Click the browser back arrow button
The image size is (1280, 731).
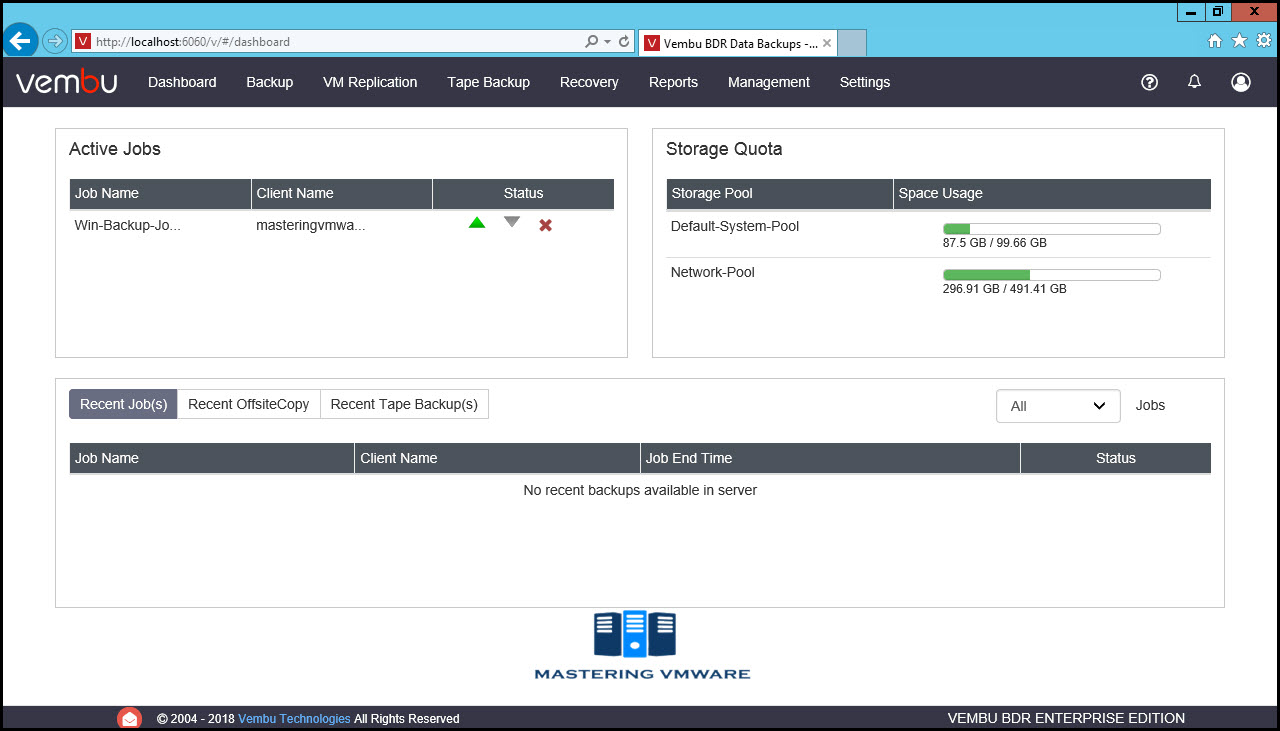click(x=21, y=41)
